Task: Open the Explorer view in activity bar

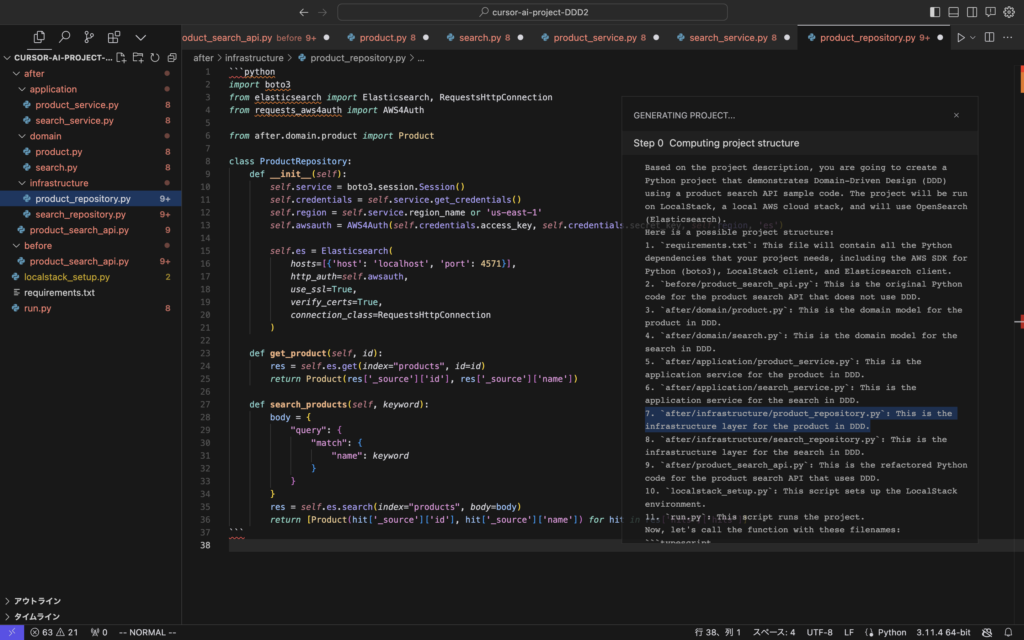Action: pyautogui.click(x=39, y=37)
